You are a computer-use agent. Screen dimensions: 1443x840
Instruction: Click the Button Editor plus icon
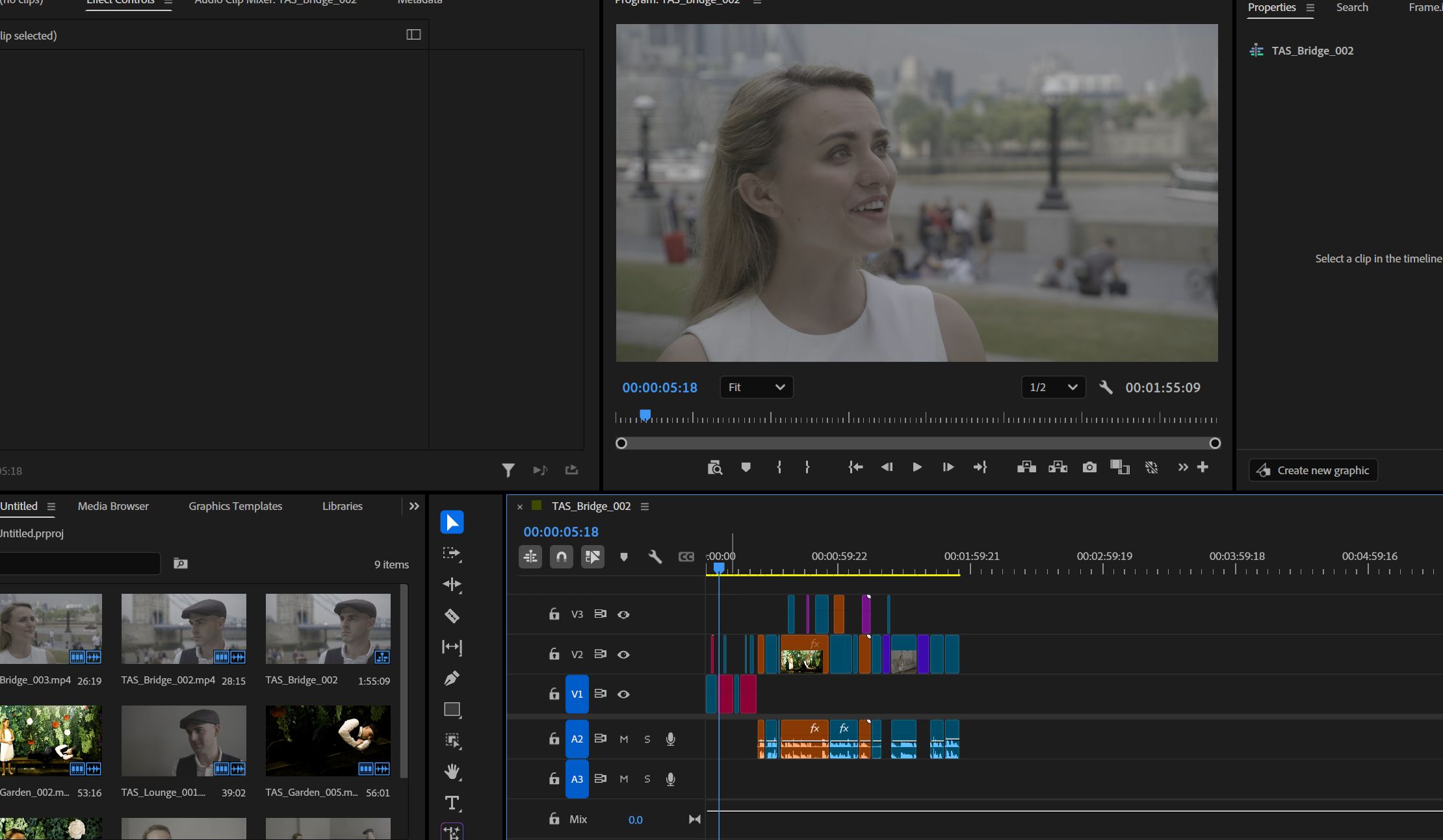(x=1202, y=467)
